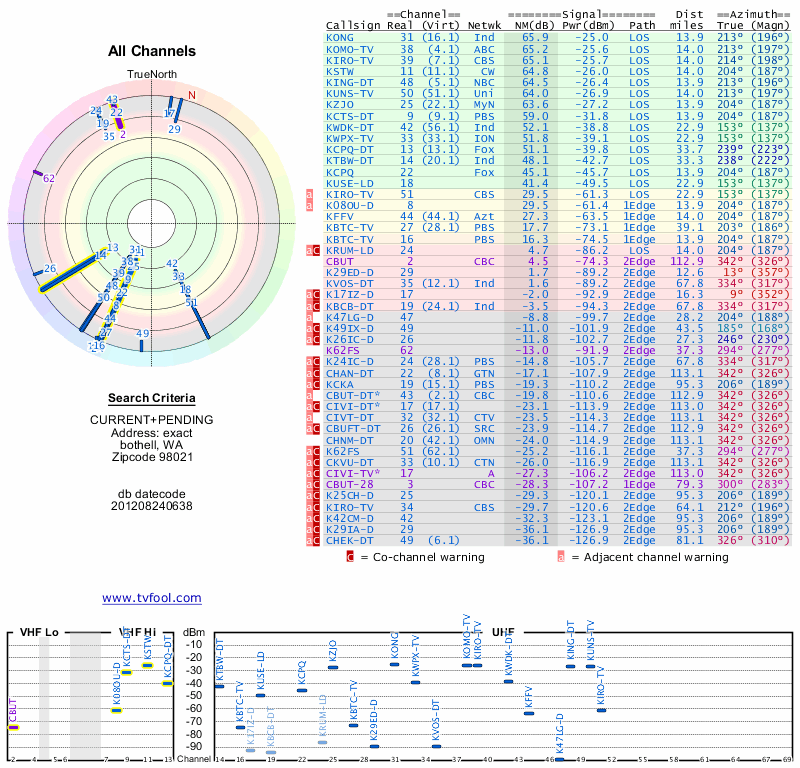Click the channel 49 marker on radar plot
The image size is (800, 768).
(141, 345)
